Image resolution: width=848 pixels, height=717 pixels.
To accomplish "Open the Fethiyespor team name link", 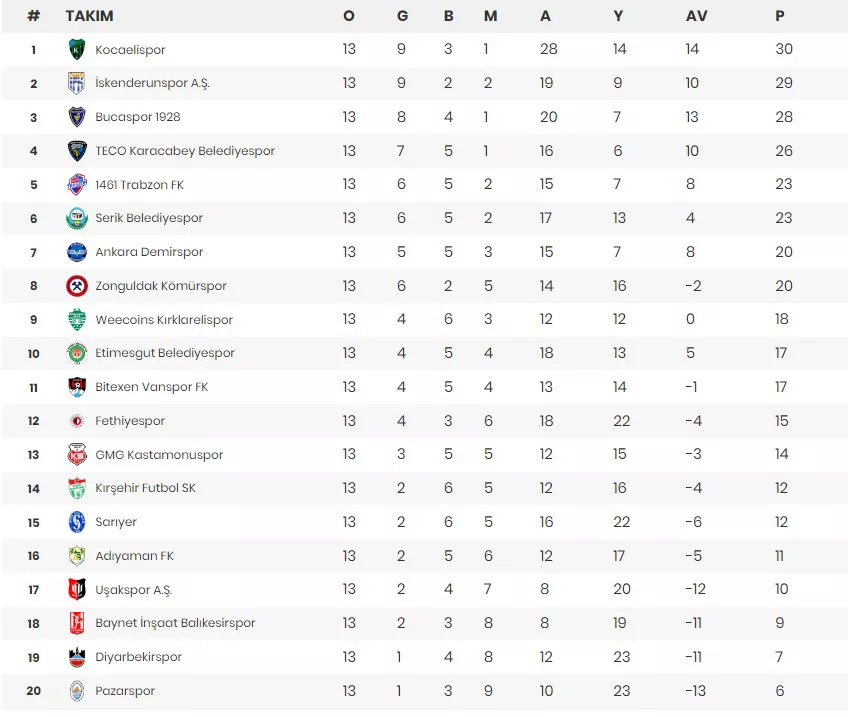I will pyautogui.click(x=130, y=421).
